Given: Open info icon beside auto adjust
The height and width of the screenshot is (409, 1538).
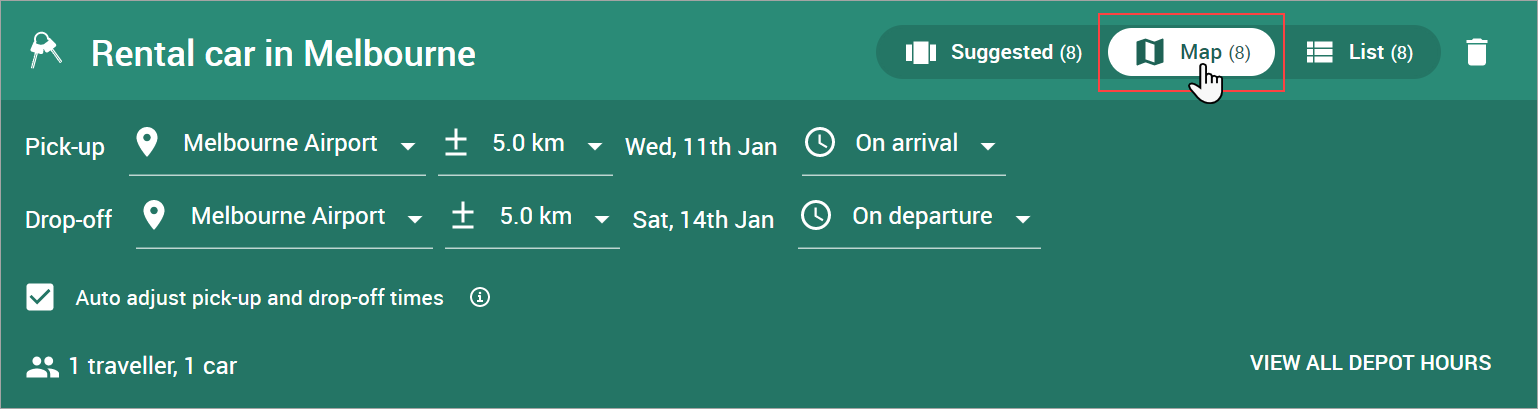Looking at the screenshot, I should 481,297.
